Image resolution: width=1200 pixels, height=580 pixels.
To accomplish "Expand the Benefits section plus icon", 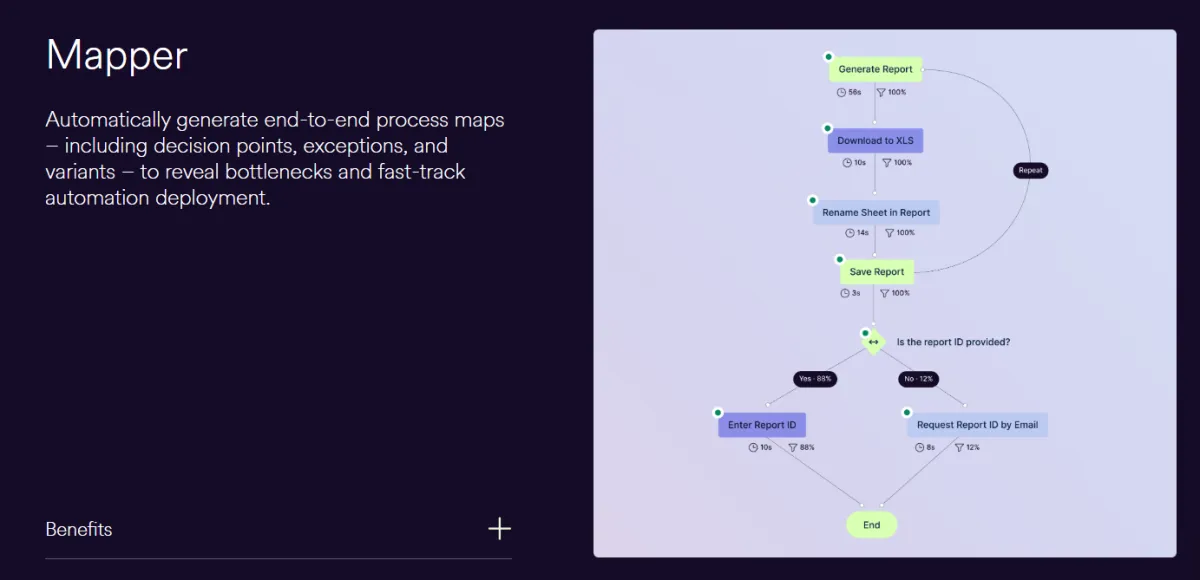I will tap(499, 529).
